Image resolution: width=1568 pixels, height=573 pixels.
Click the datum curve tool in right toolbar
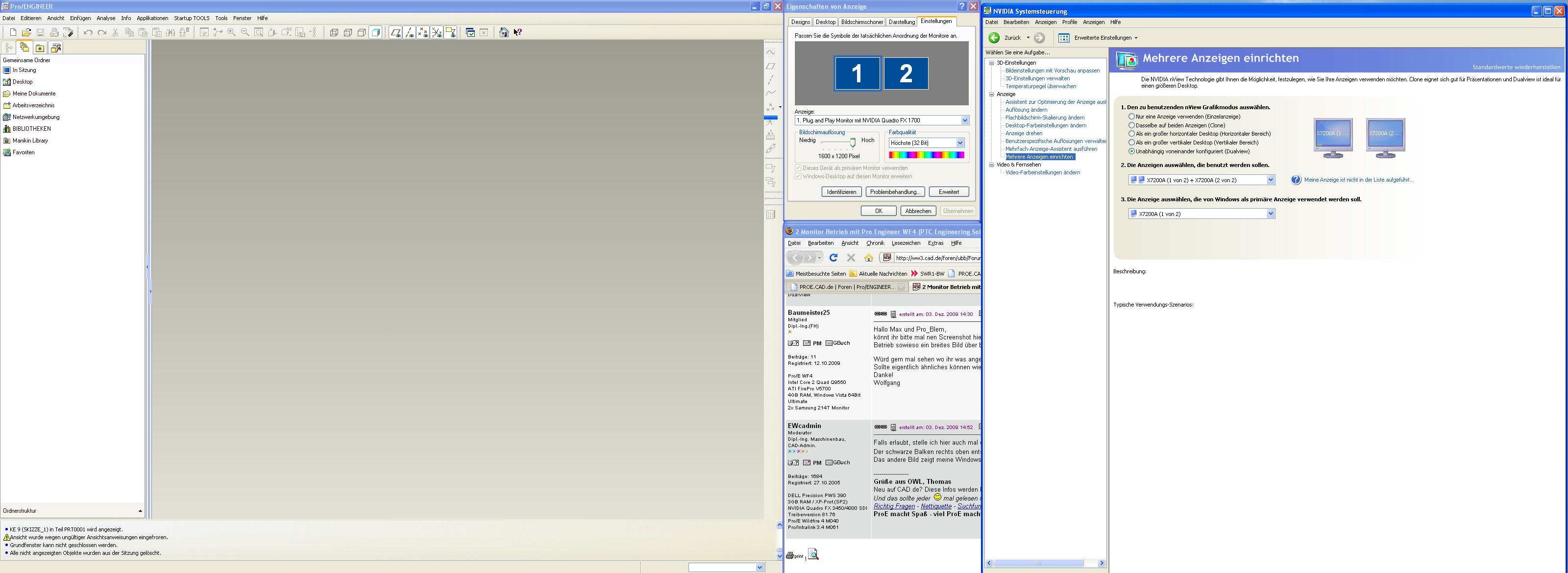point(771,93)
